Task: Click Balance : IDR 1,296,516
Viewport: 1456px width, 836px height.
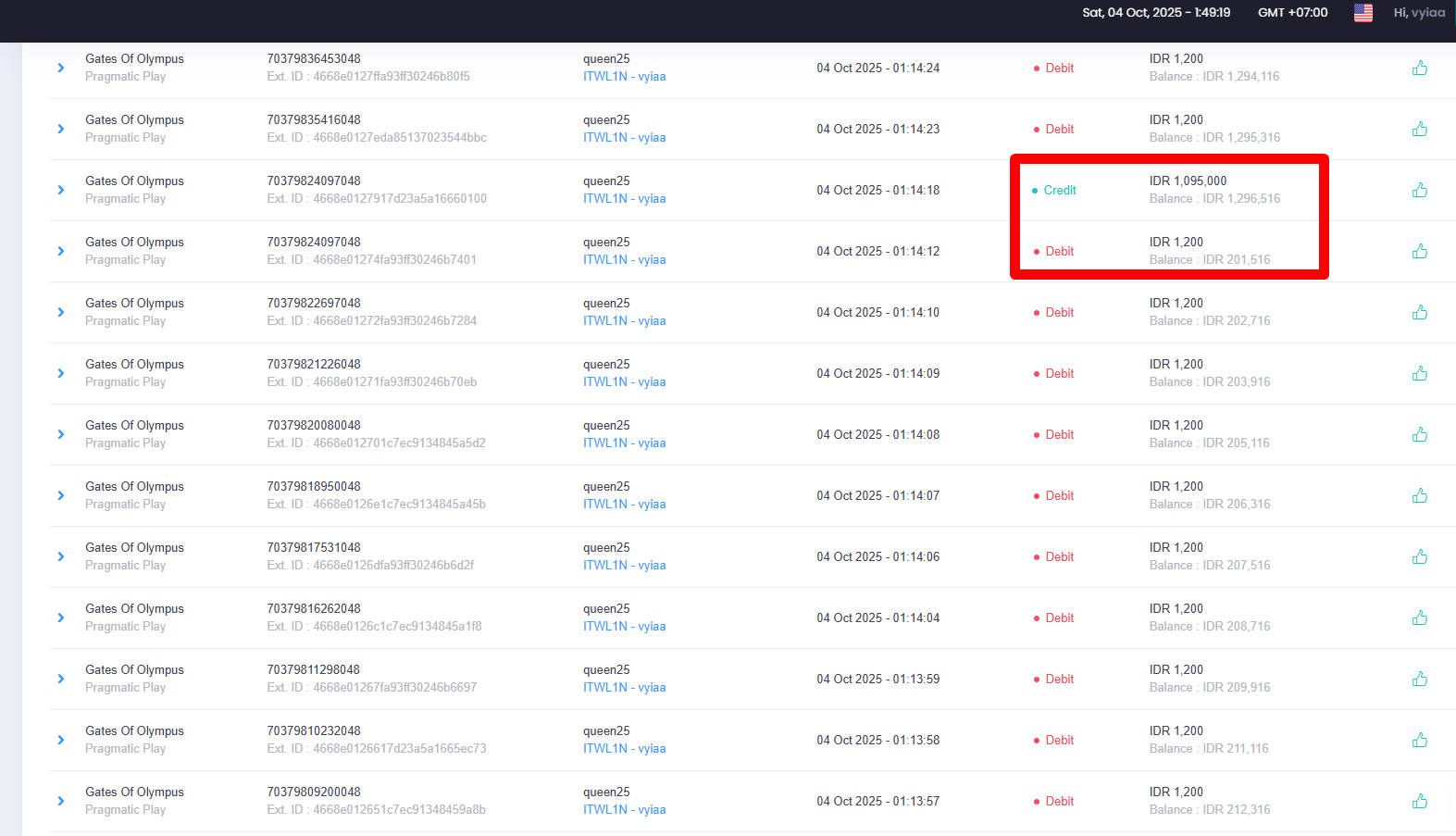Action: pos(1214,199)
